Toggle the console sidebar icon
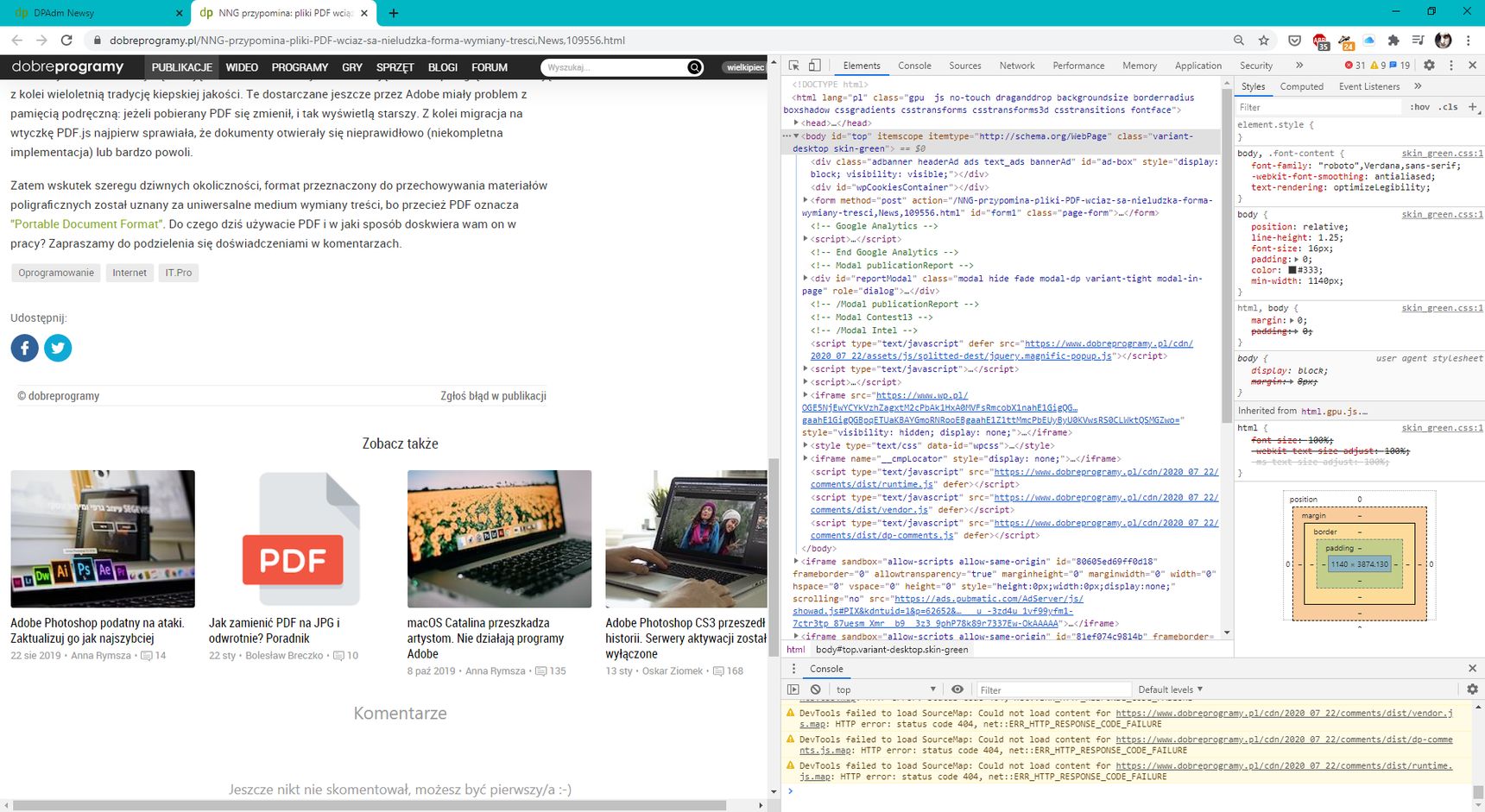This screenshot has width=1485, height=812. (x=793, y=689)
